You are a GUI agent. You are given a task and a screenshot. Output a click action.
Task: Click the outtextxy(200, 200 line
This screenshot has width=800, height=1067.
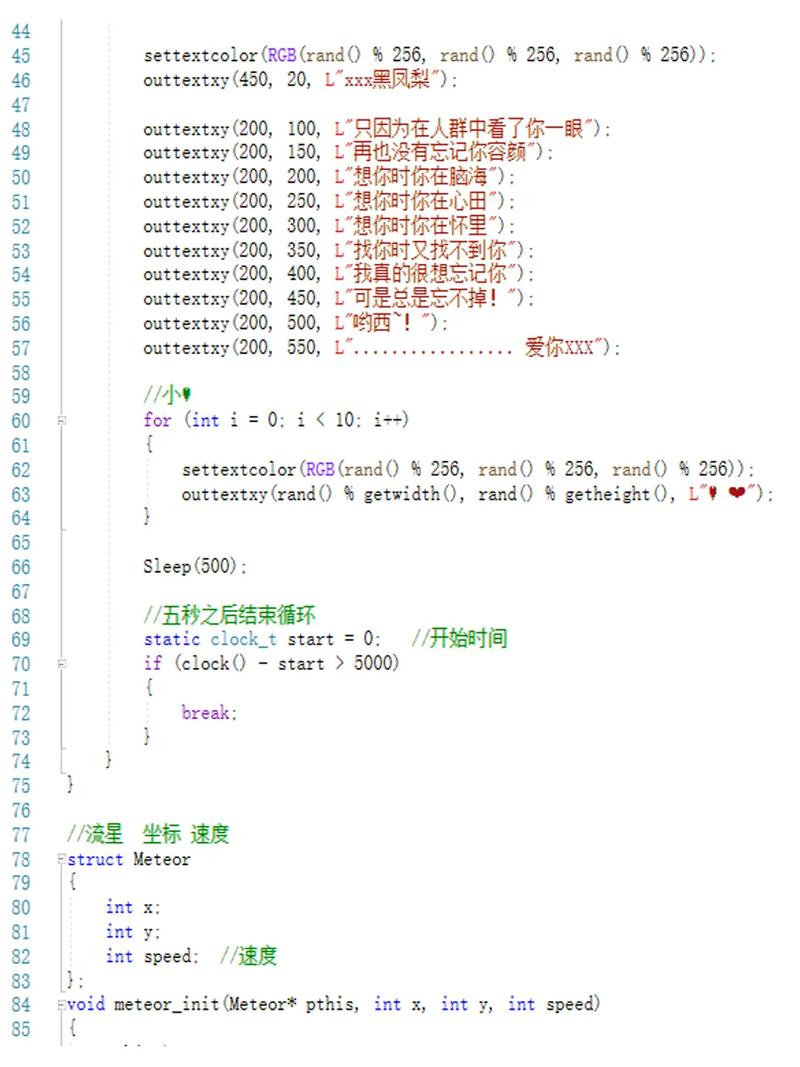click(329, 177)
